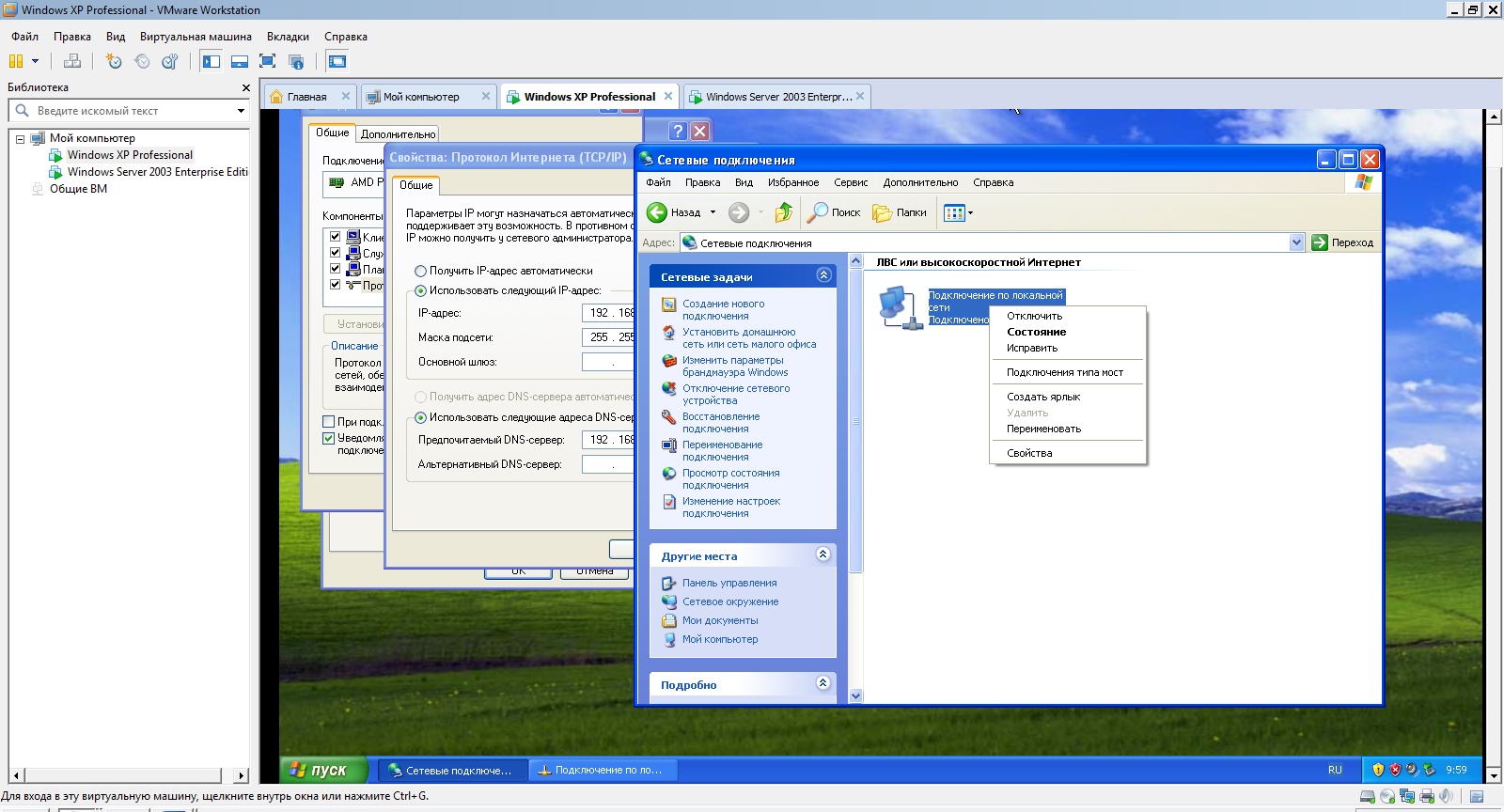This screenshot has height=812, width=1504.
Task: Select Windows XP Professional in library tree
Action: pos(130,155)
